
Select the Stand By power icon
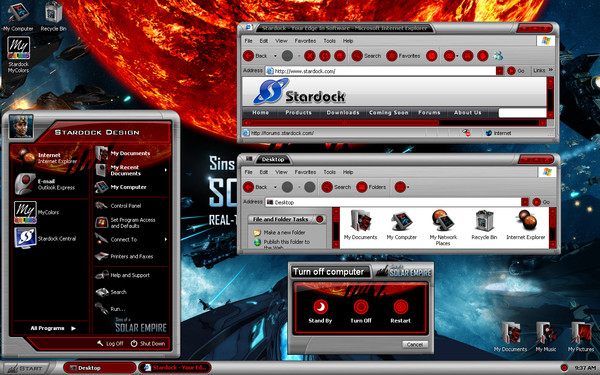click(x=320, y=307)
